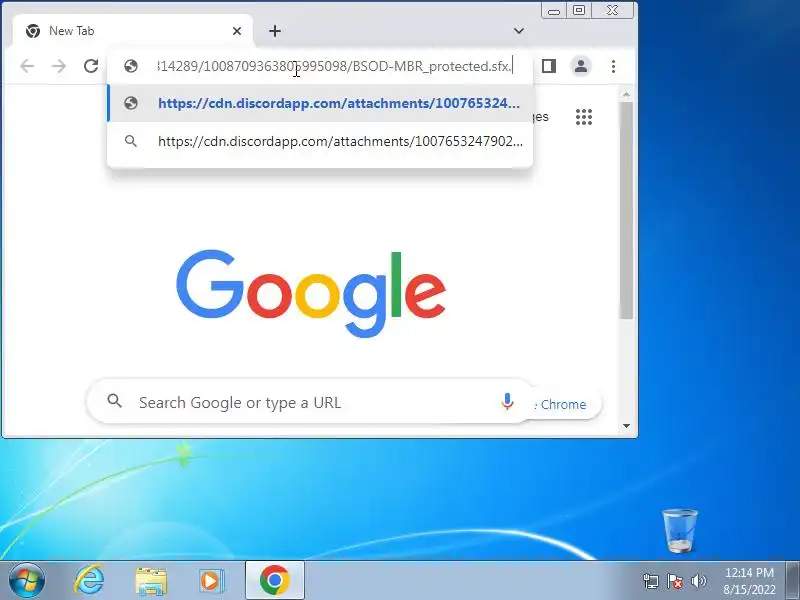Click the scroll-down arrow of page scrollbar

click(x=627, y=426)
